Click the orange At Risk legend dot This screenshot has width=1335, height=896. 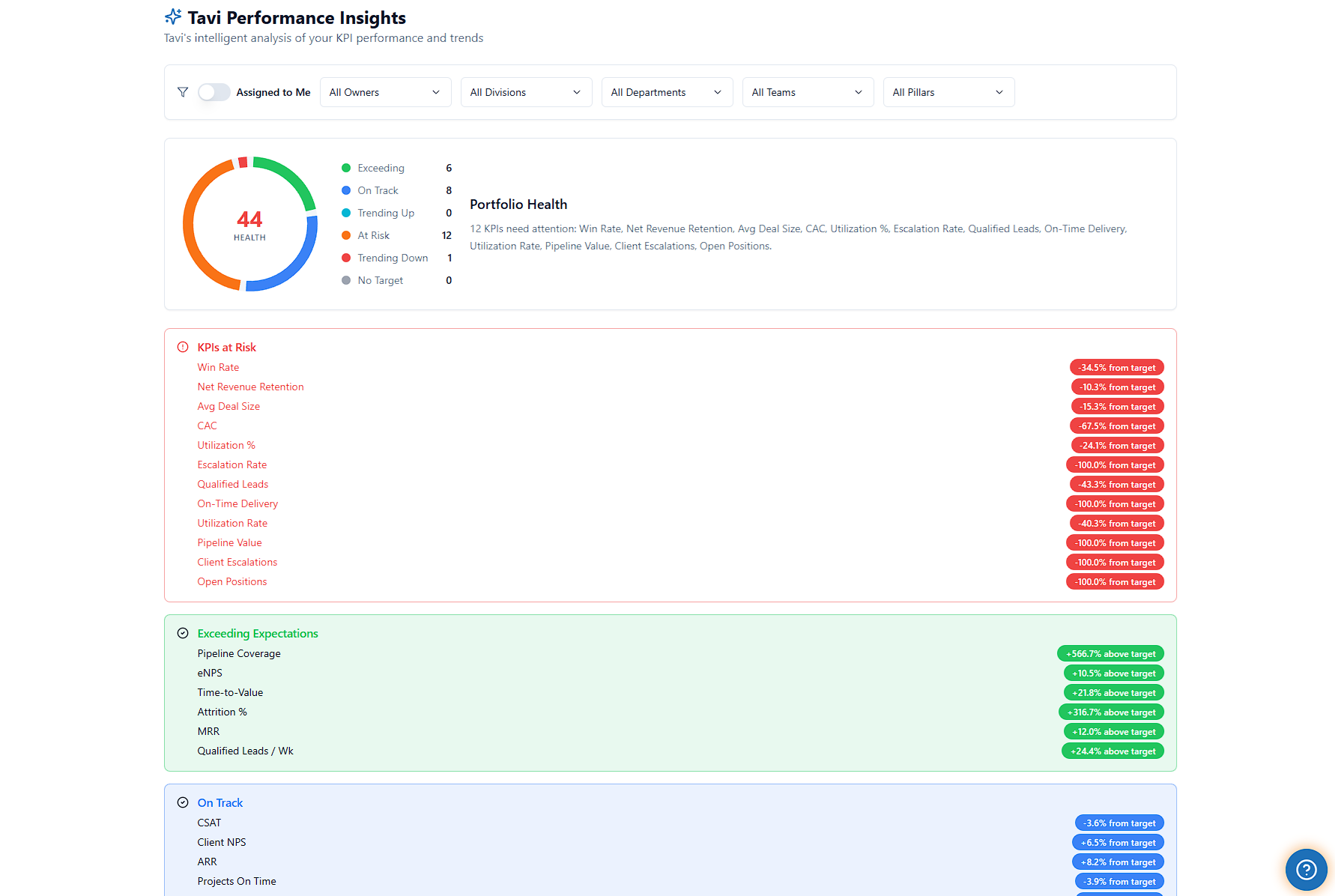pos(346,235)
